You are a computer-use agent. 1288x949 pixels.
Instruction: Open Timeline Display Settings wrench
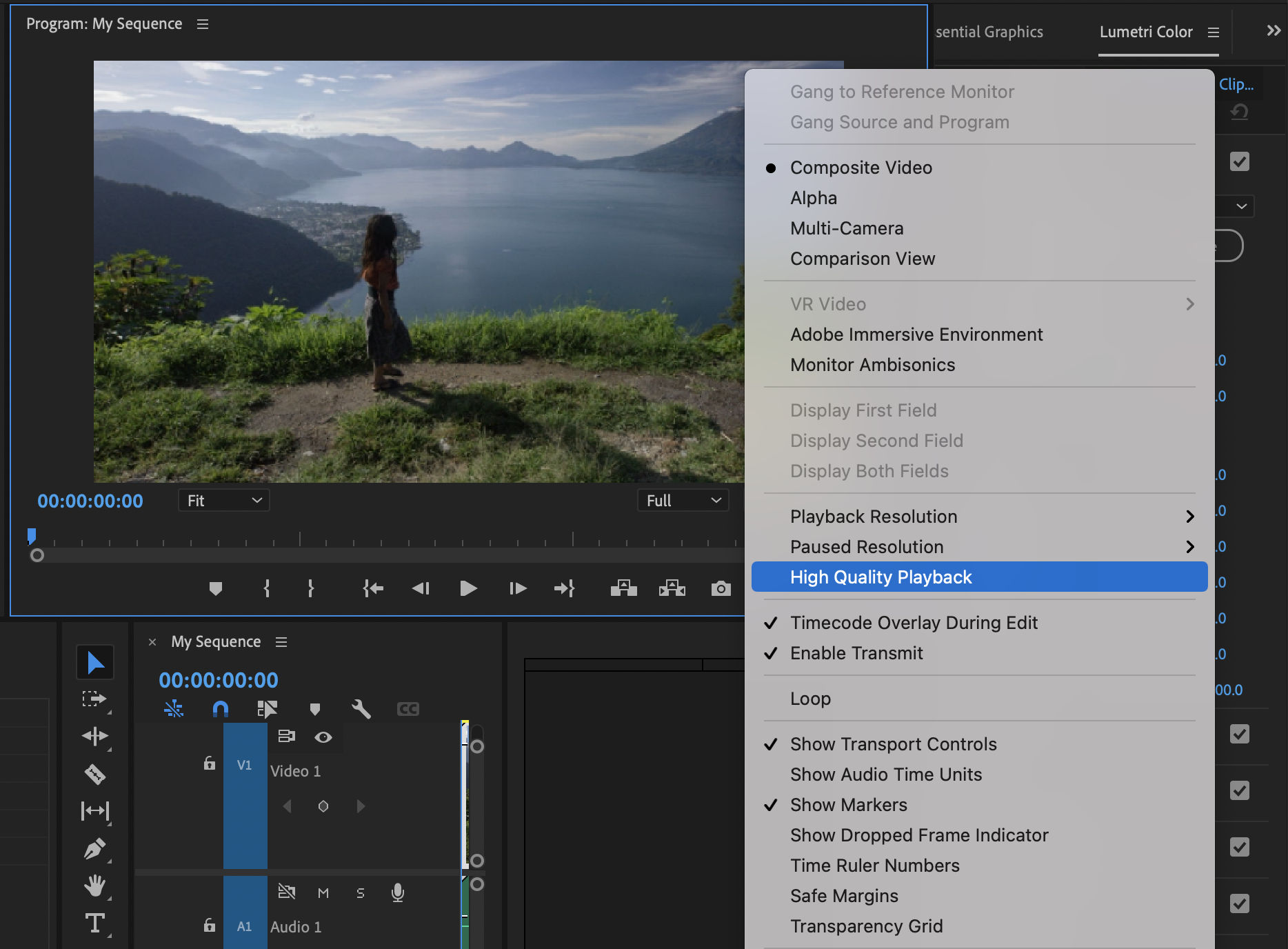361,709
